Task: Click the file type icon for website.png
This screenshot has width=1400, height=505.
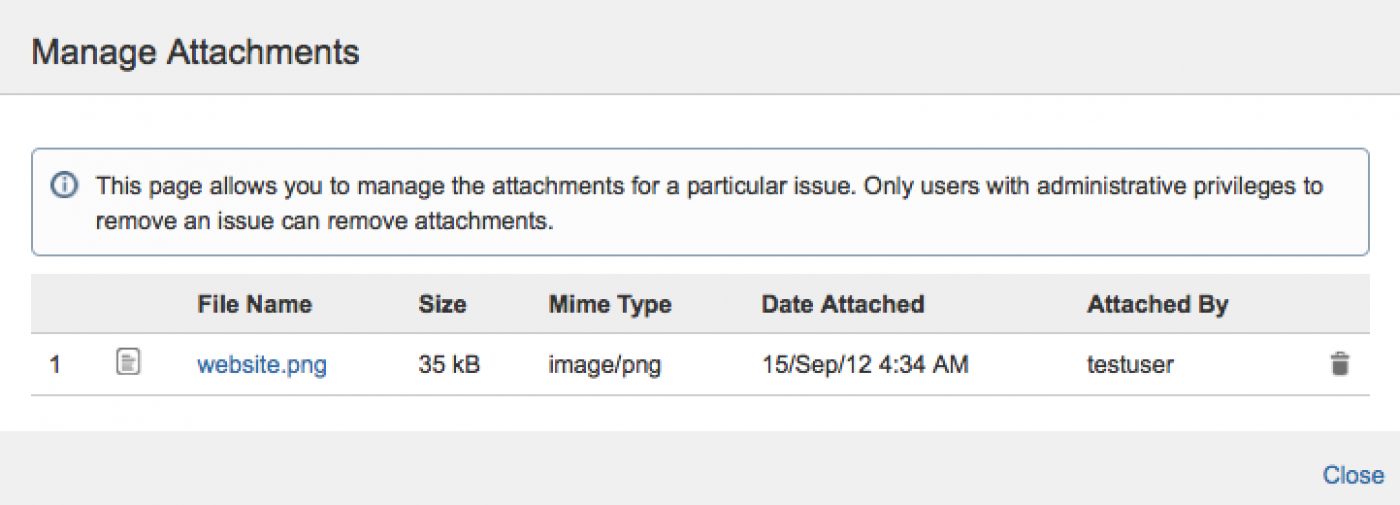Action: [127, 363]
